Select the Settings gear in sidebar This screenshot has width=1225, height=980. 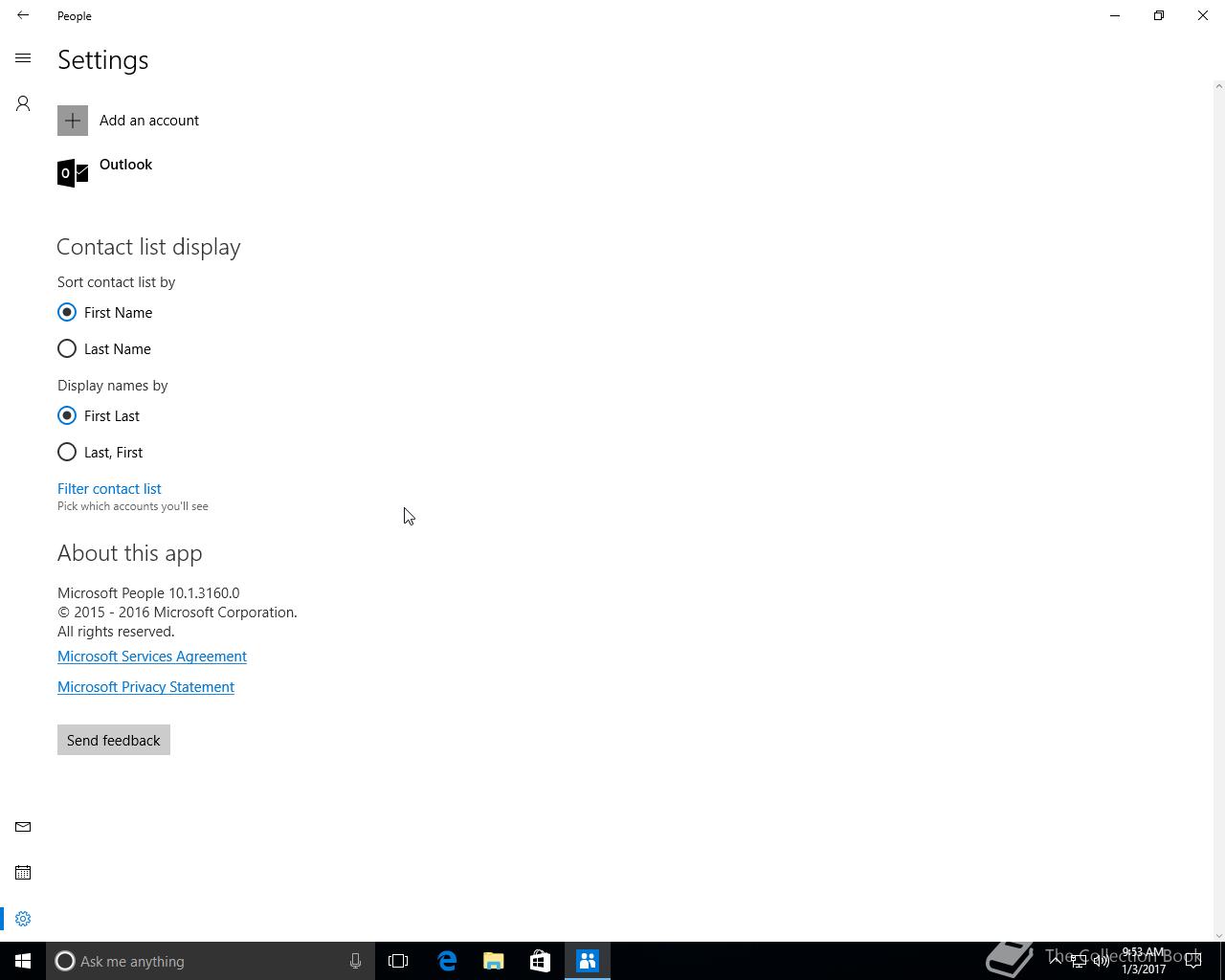click(23, 919)
